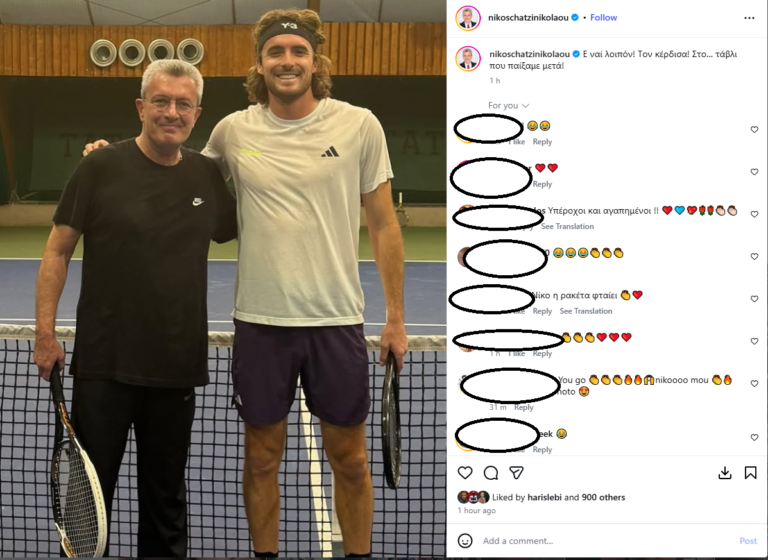Image resolution: width=768 pixels, height=560 pixels.
Task: Like the 'Νίκο η ρακέτα φταίει' comment
Action: pyautogui.click(x=754, y=299)
